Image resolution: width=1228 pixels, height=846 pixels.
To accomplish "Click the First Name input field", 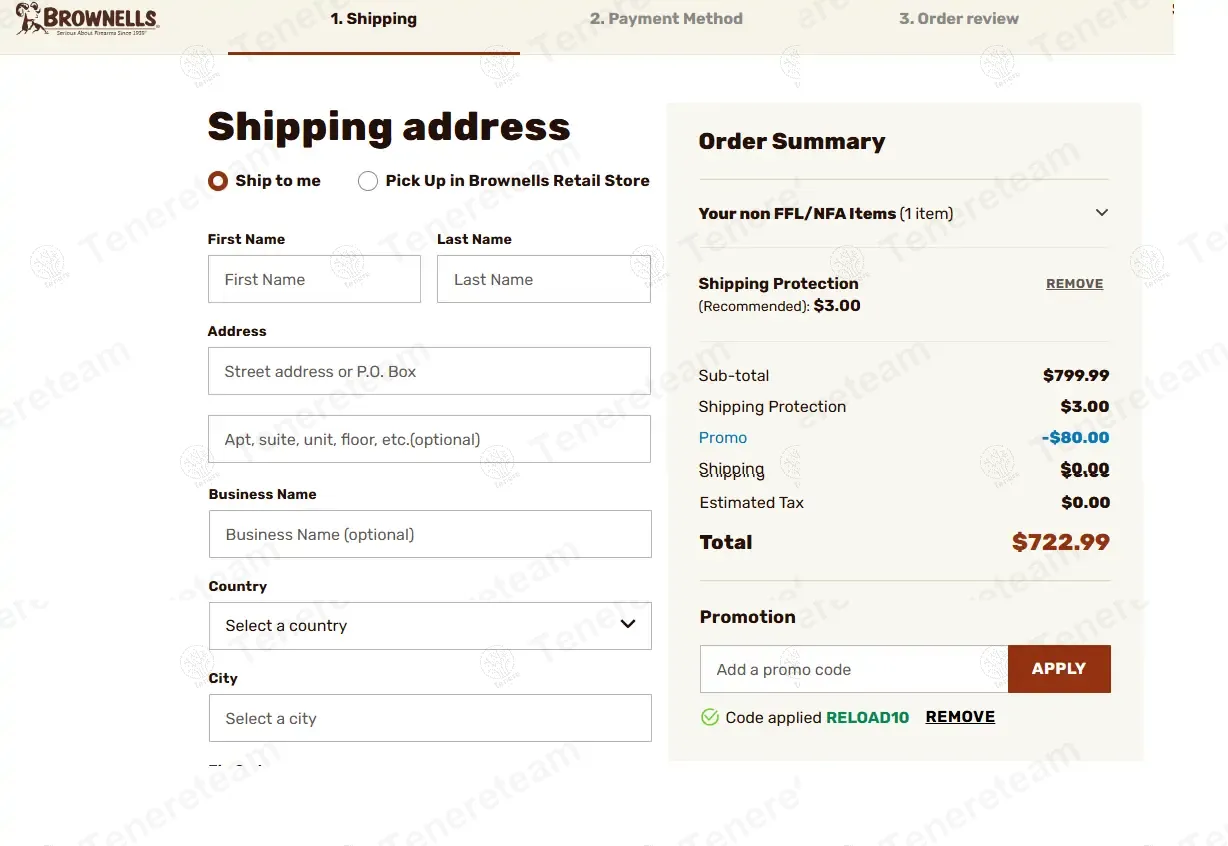I will tap(314, 279).
